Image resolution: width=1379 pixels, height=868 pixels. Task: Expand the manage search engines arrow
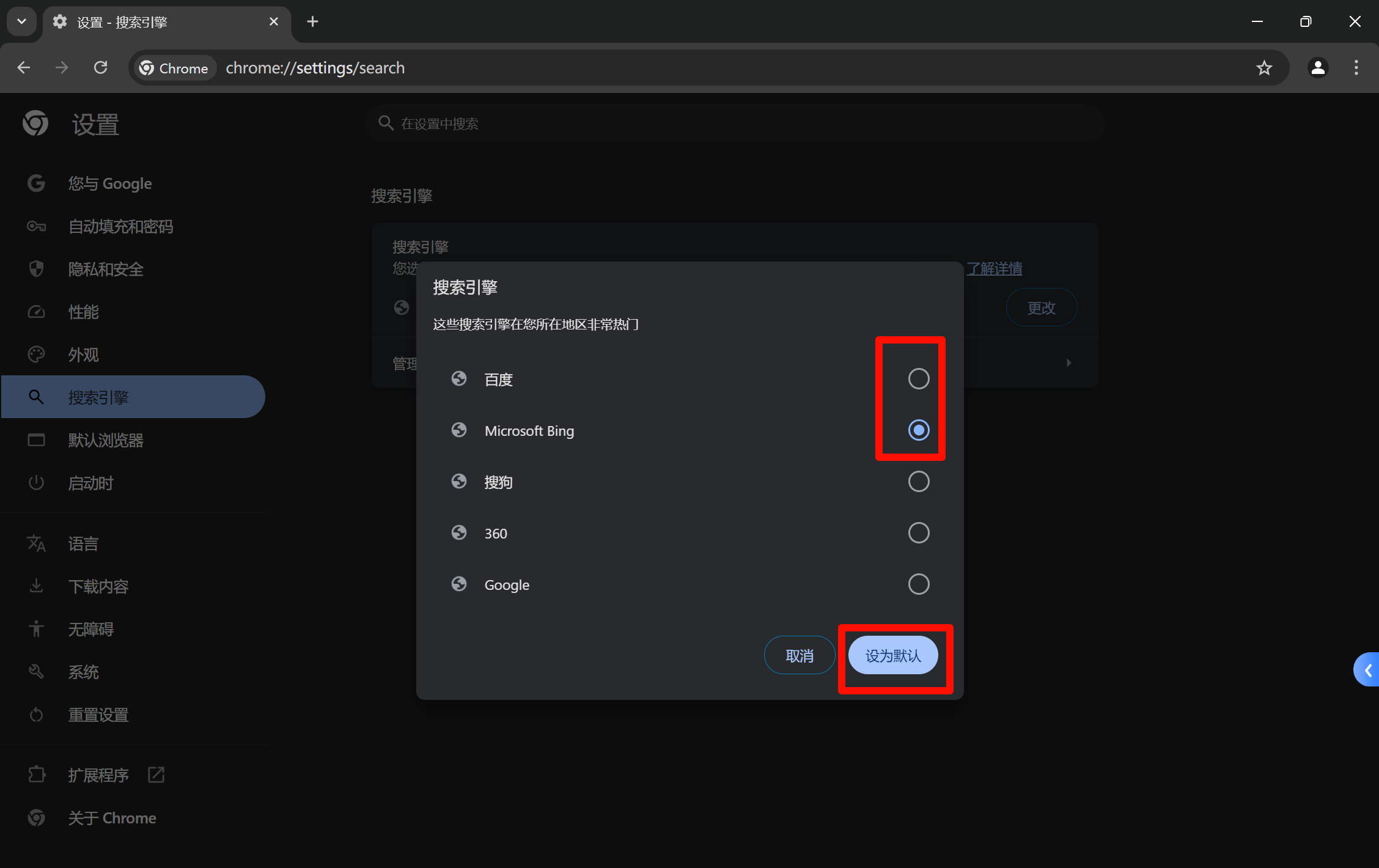[x=1068, y=363]
